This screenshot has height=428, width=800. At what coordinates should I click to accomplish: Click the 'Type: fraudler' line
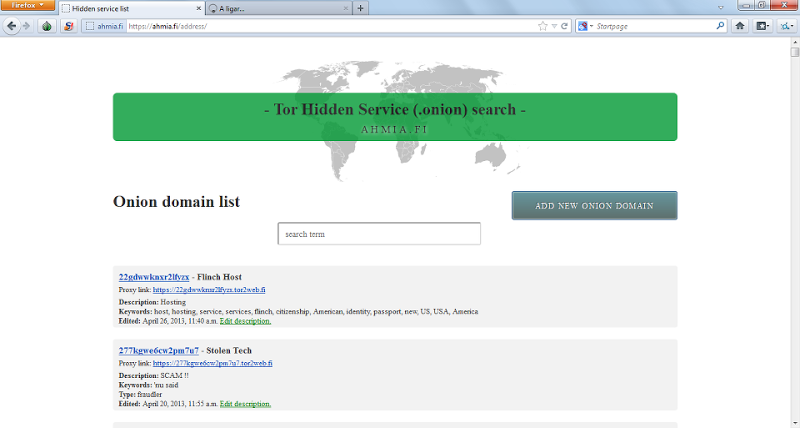pyautogui.click(x=140, y=394)
